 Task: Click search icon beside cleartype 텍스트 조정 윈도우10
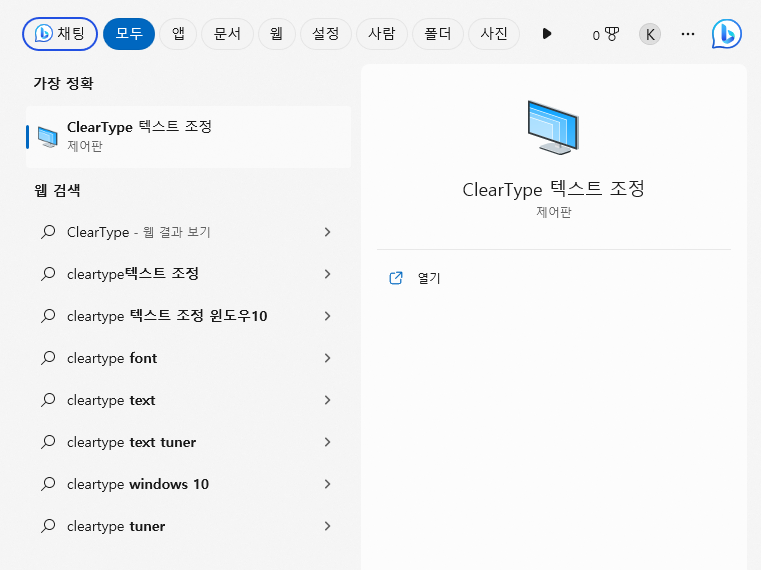tap(48, 316)
